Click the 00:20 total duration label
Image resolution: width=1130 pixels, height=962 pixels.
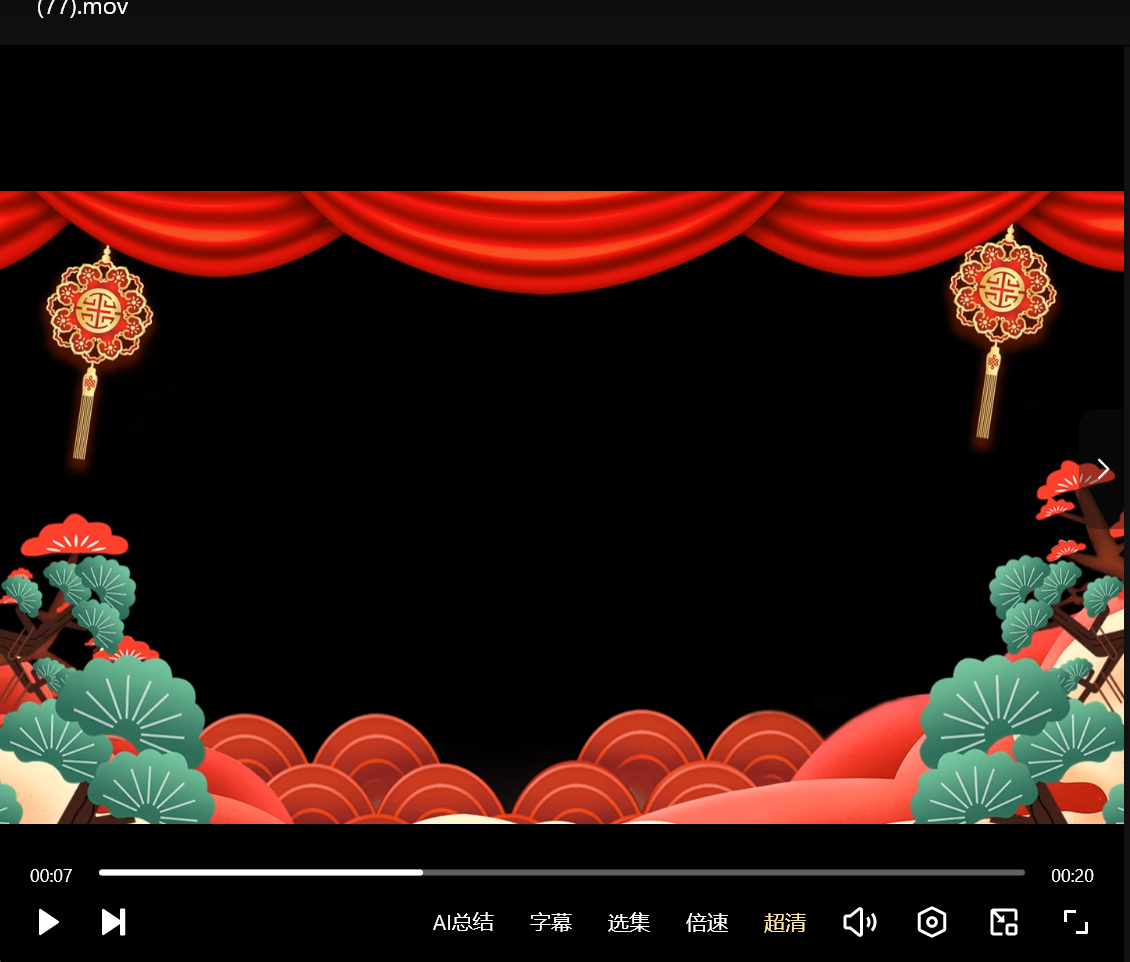click(1072, 876)
